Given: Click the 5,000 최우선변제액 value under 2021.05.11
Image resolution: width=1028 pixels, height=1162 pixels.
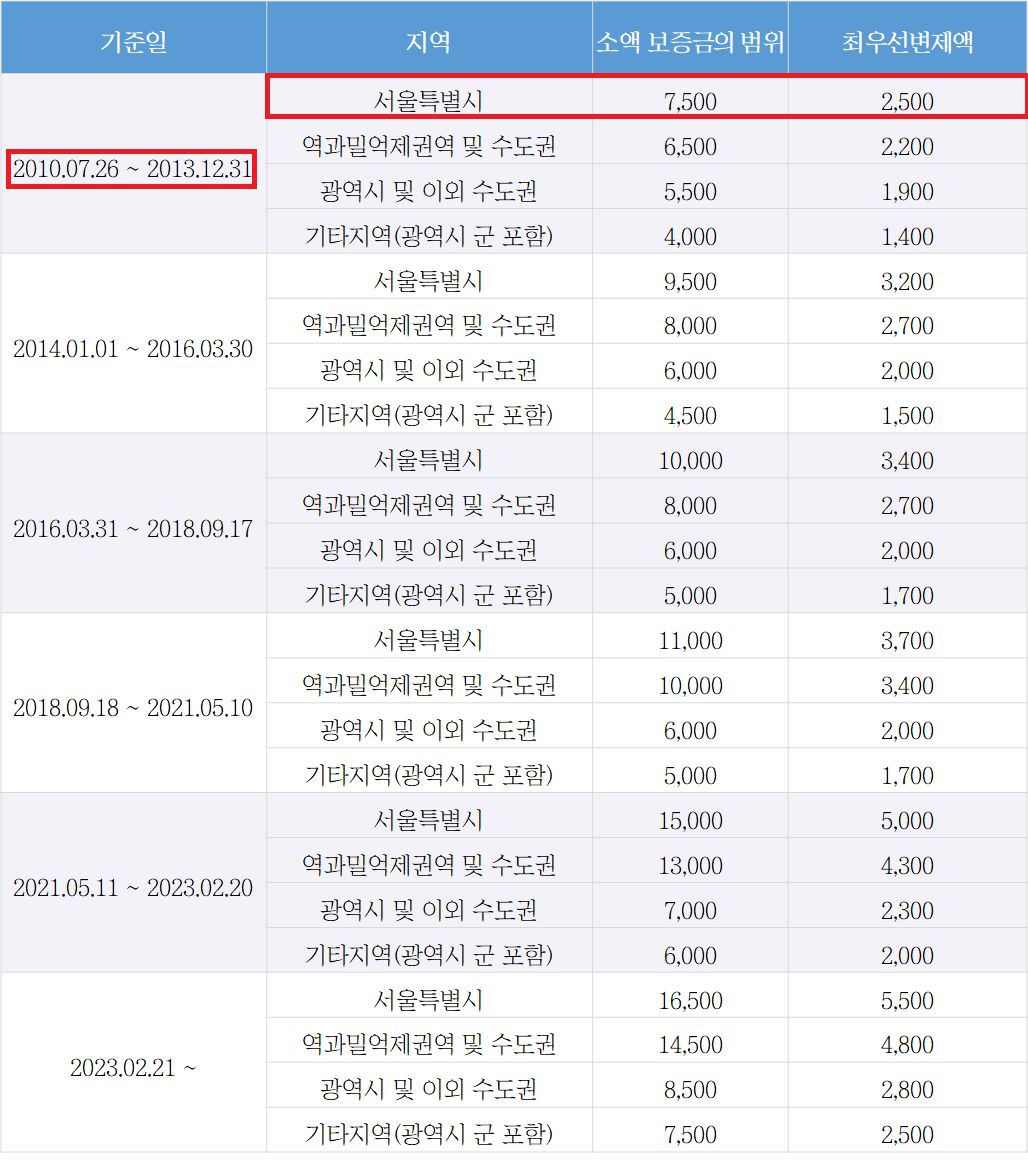Looking at the screenshot, I should click(907, 815).
